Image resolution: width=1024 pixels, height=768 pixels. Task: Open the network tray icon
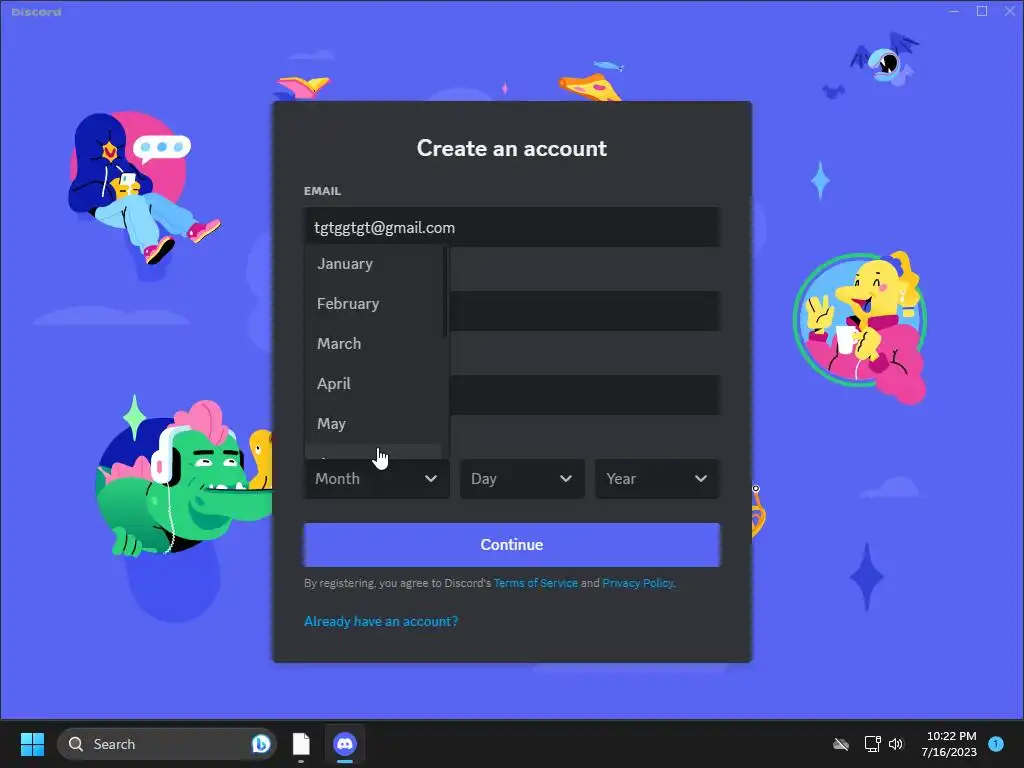tap(872, 744)
